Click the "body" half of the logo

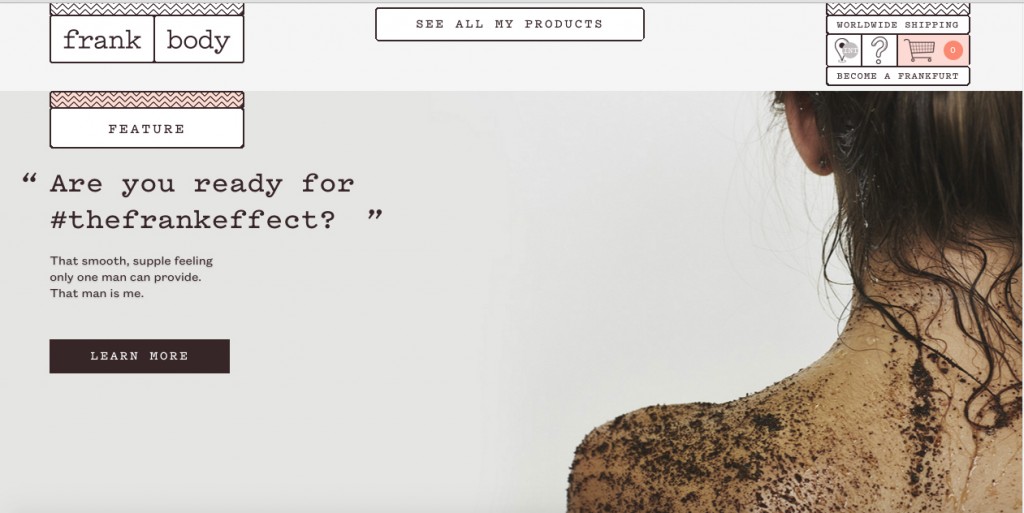point(199,39)
